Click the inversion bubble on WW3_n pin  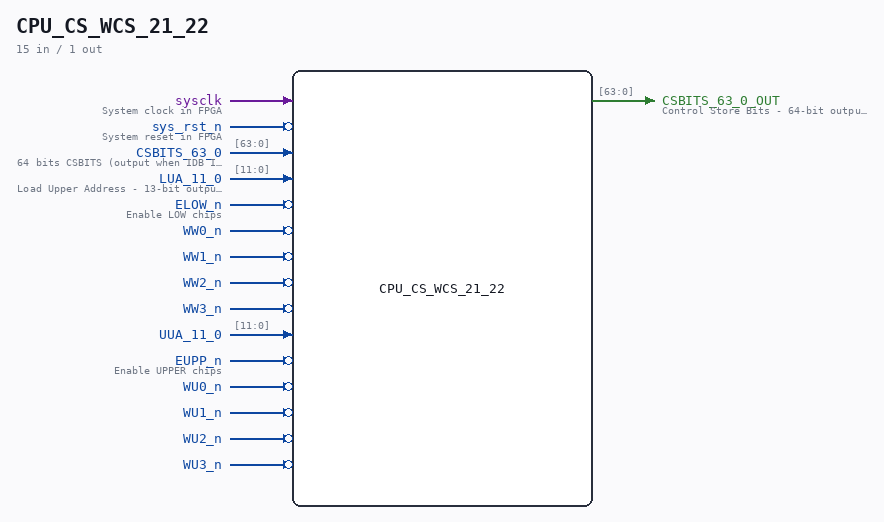click(x=288, y=309)
